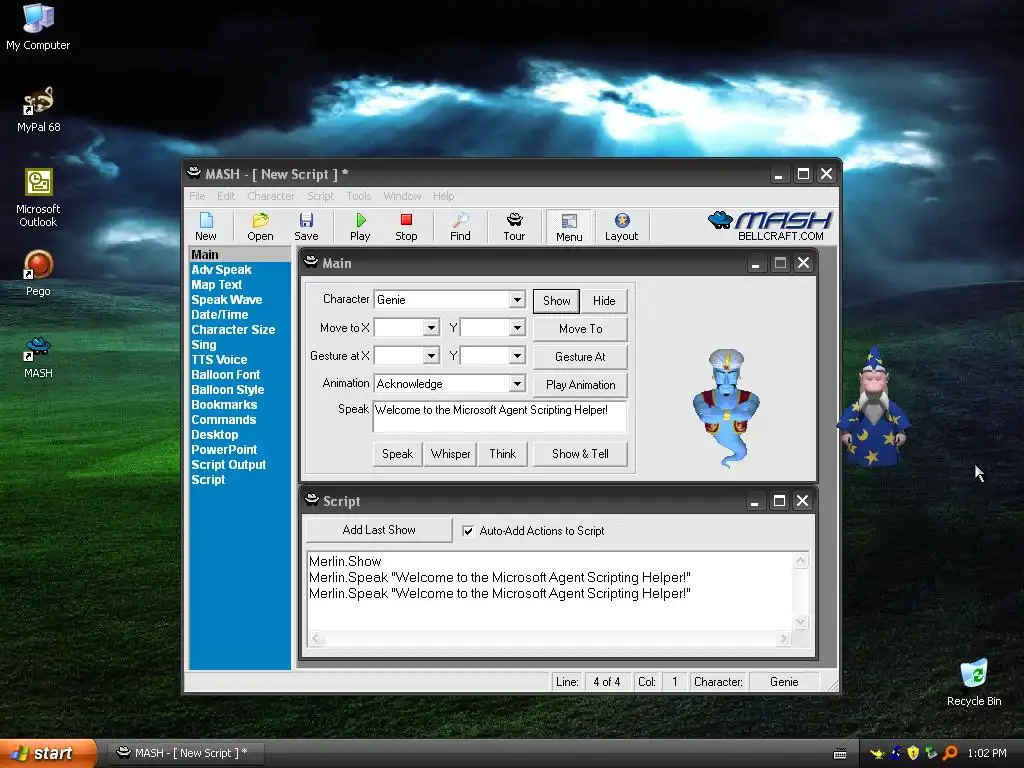The image size is (1024, 768).
Task: Open the Find tool in toolbar
Action: [460, 227]
